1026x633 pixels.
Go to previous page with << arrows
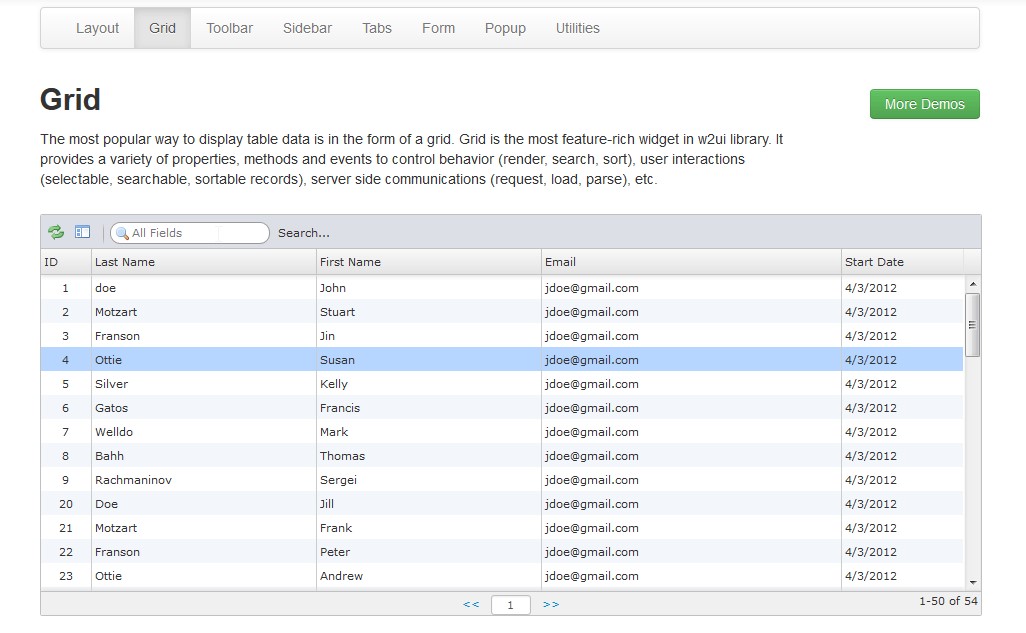pos(471,604)
